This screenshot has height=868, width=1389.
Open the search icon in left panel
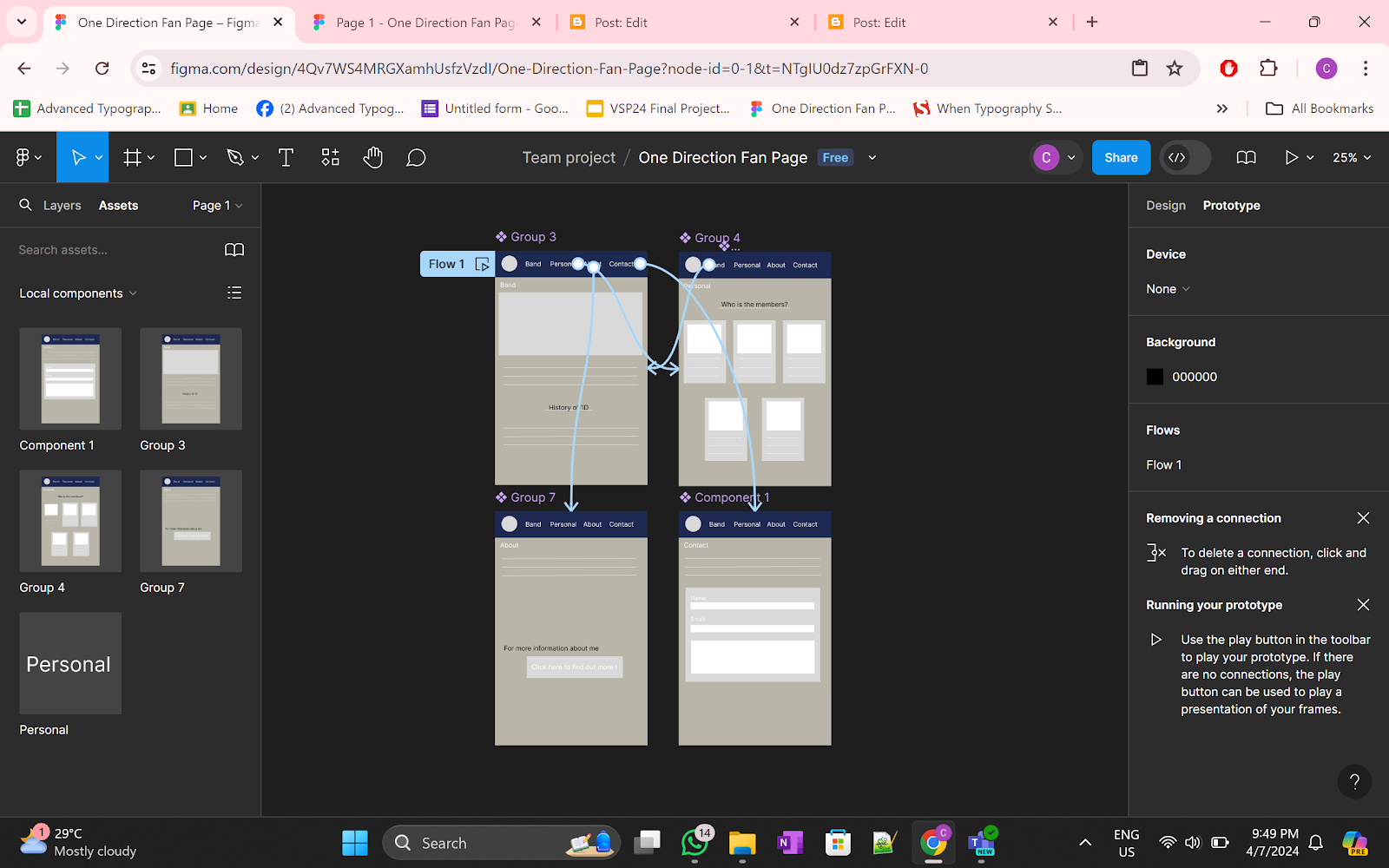coord(25,205)
